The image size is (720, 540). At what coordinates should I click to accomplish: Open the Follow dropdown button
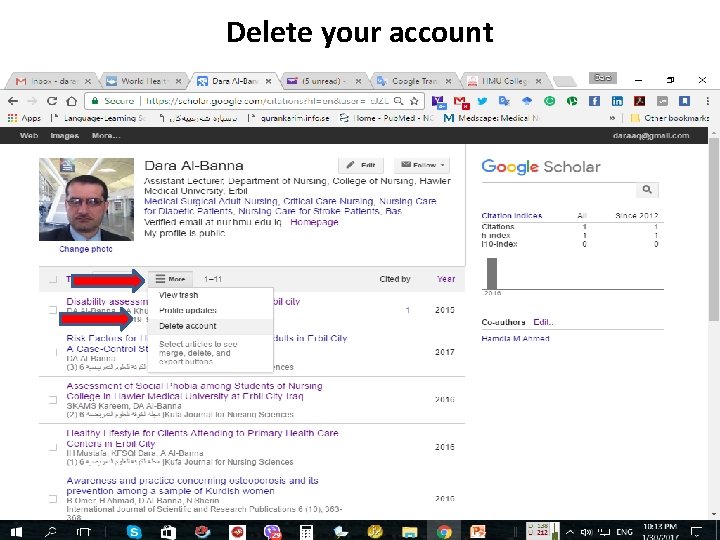coord(422,165)
